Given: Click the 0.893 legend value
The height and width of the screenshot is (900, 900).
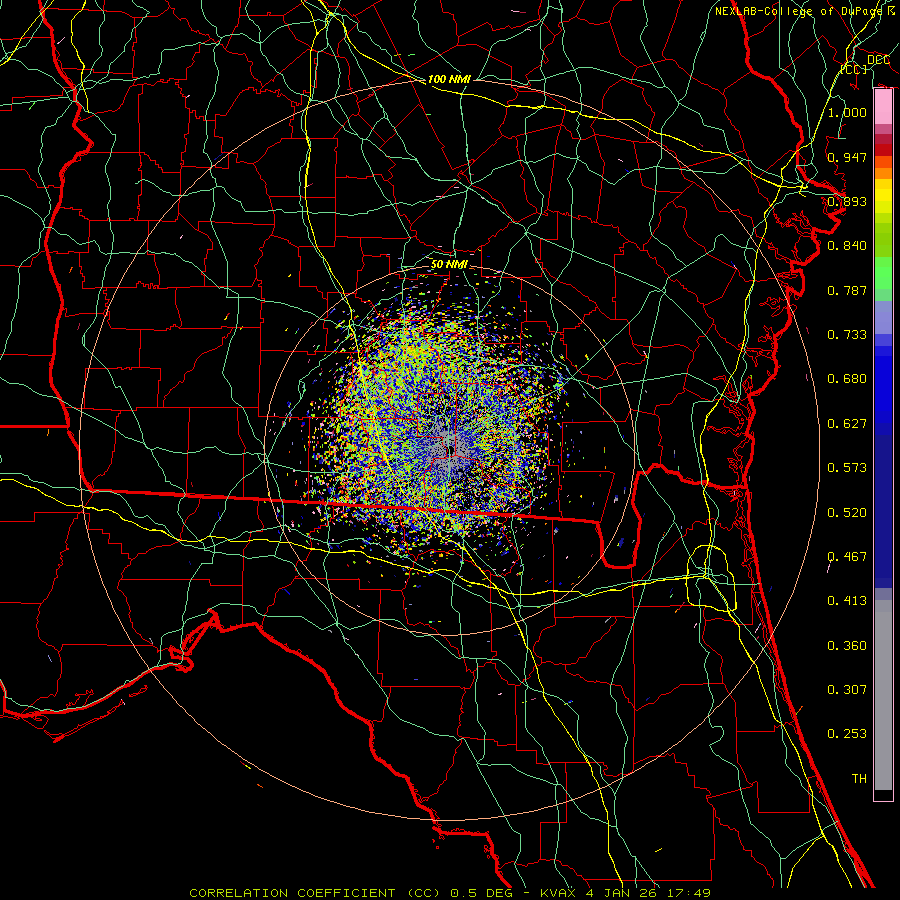Looking at the screenshot, I should click(847, 201).
